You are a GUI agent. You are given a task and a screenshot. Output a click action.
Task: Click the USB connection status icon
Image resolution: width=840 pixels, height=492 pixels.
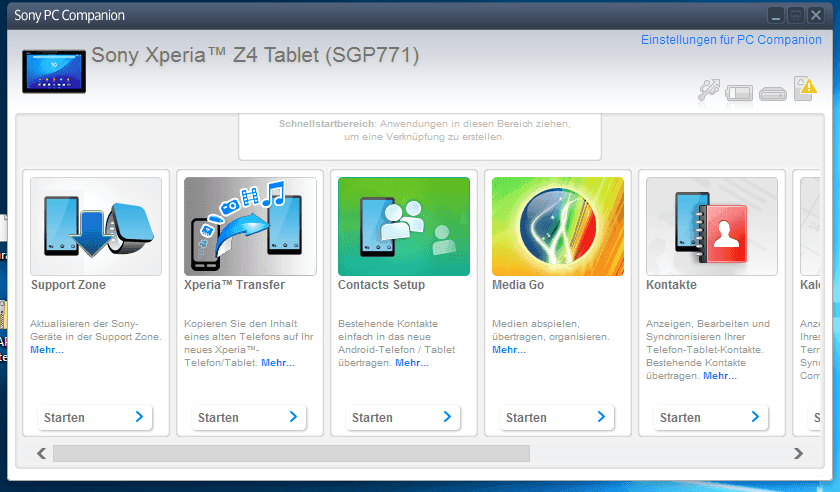point(709,90)
